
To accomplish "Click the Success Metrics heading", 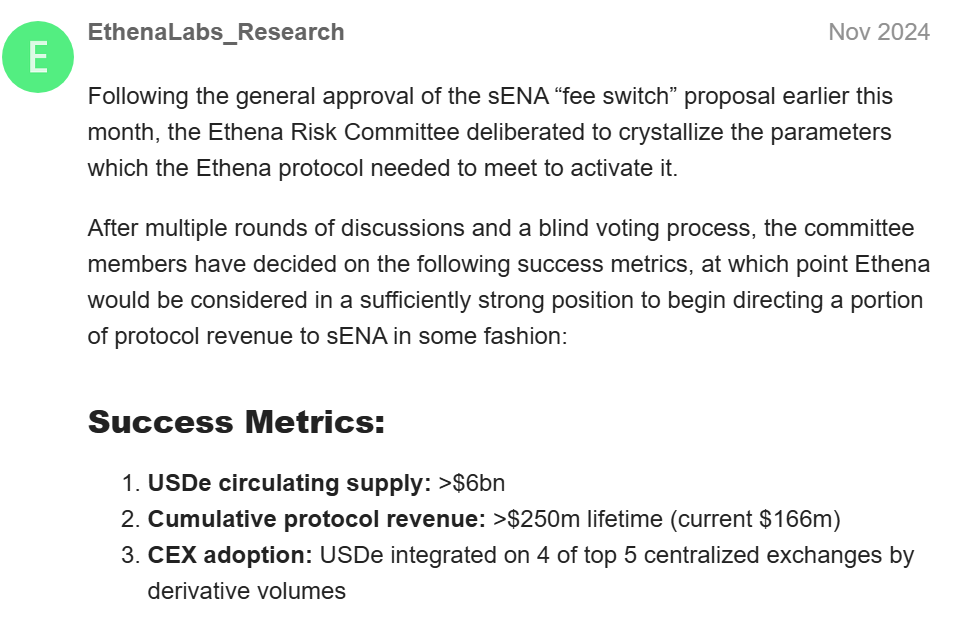I will [x=236, y=421].
